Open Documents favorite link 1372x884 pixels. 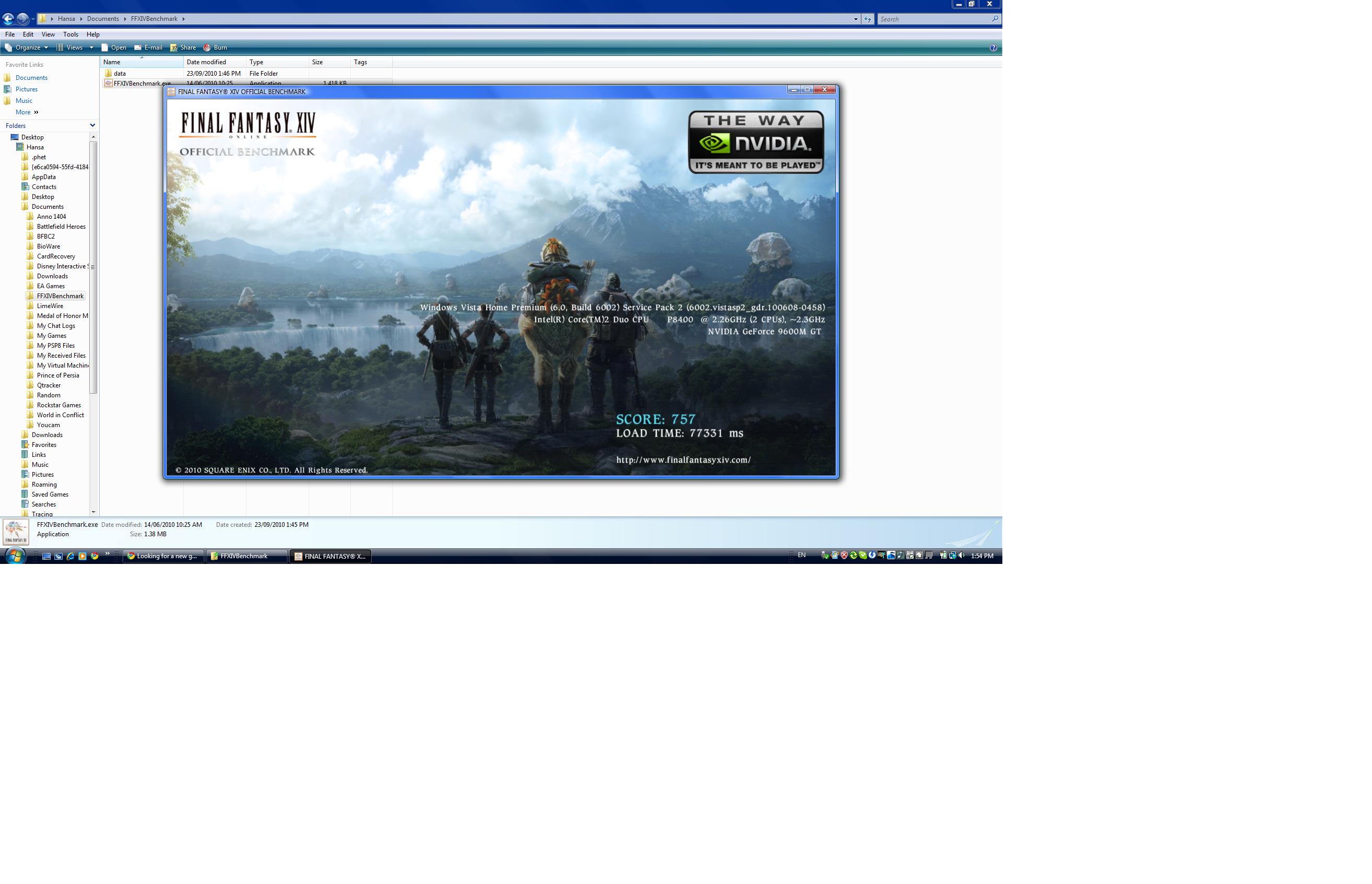pyautogui.click(x=31, y=77)
